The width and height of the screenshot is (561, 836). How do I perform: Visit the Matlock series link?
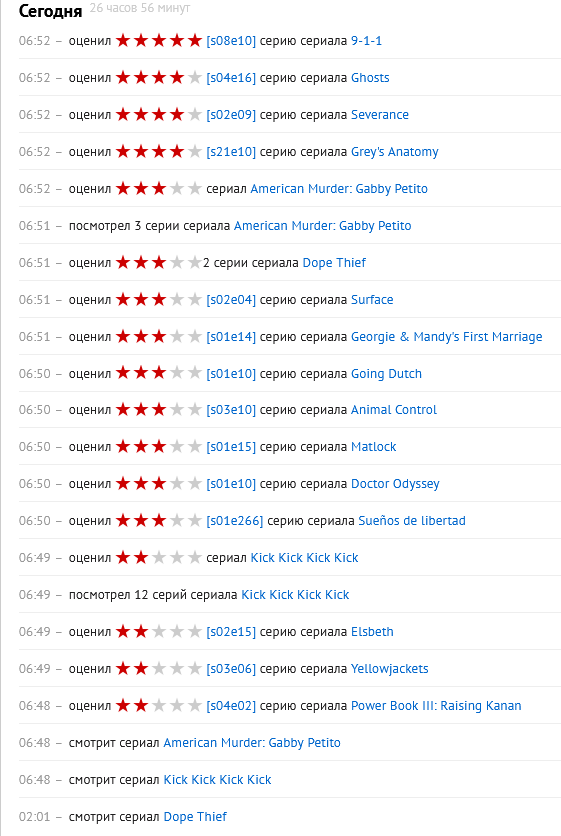tap(373, 447)
